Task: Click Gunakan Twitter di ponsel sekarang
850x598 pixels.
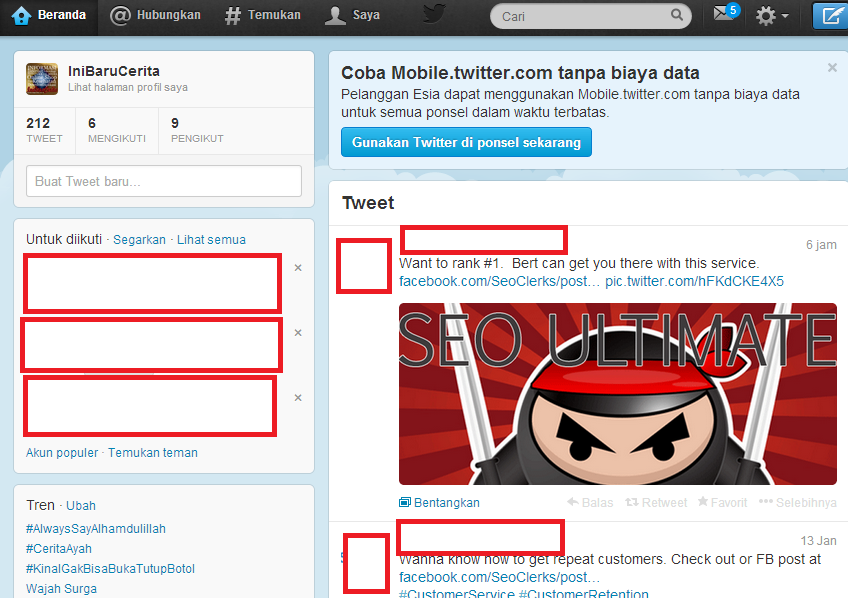Action: point(466,141)
